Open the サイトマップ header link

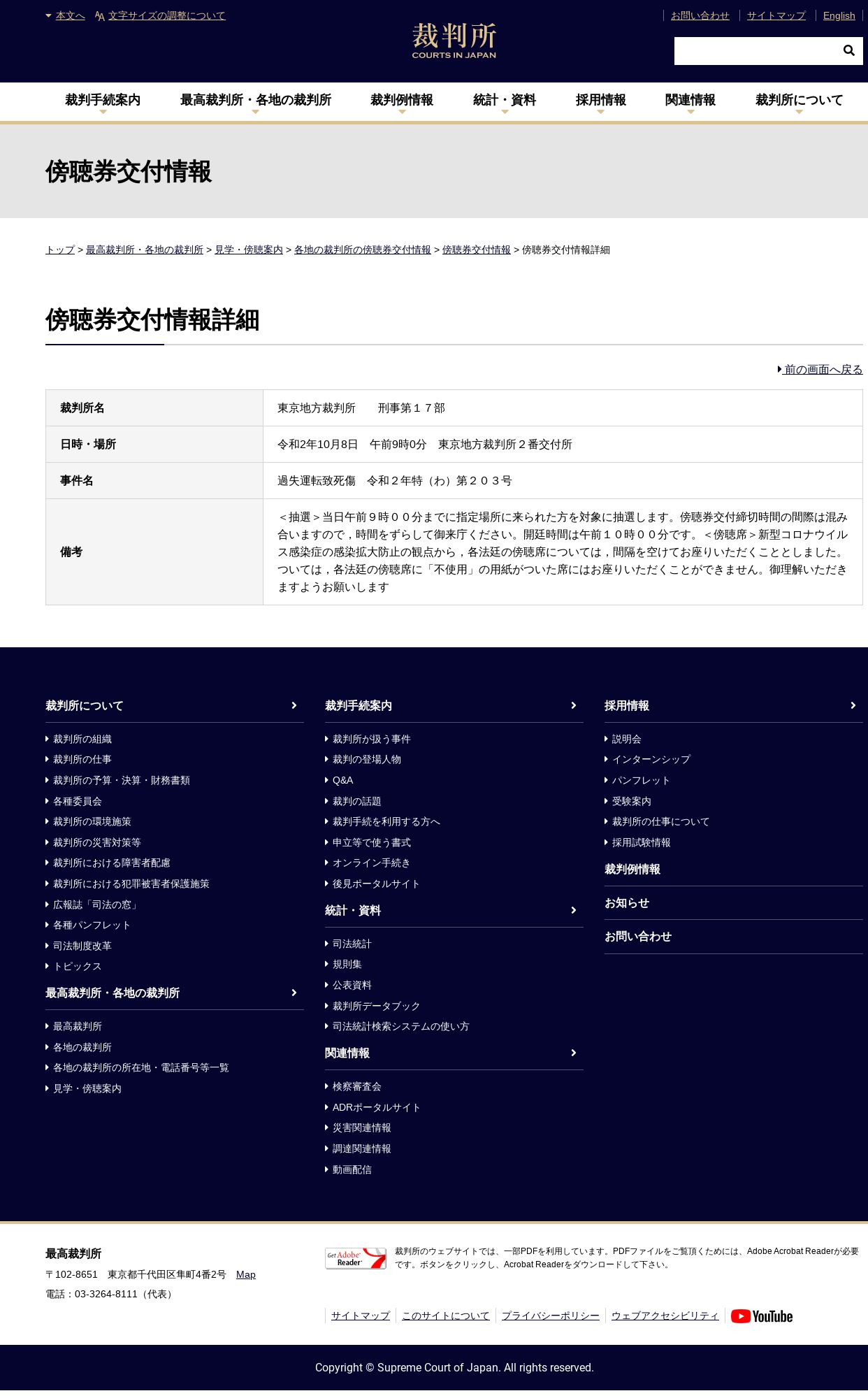(776, 15)
